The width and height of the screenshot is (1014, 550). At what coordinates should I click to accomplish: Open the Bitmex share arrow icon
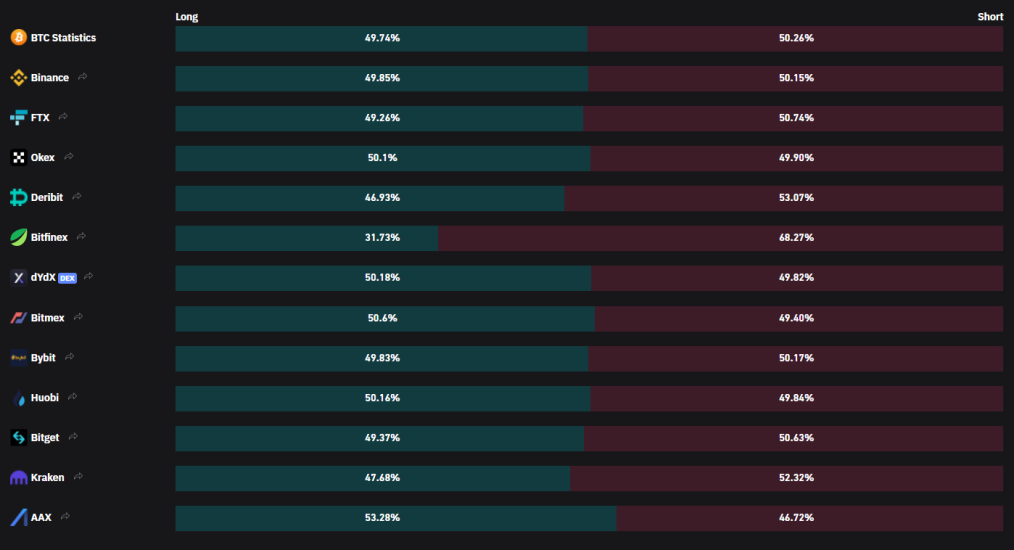point(78,317)
